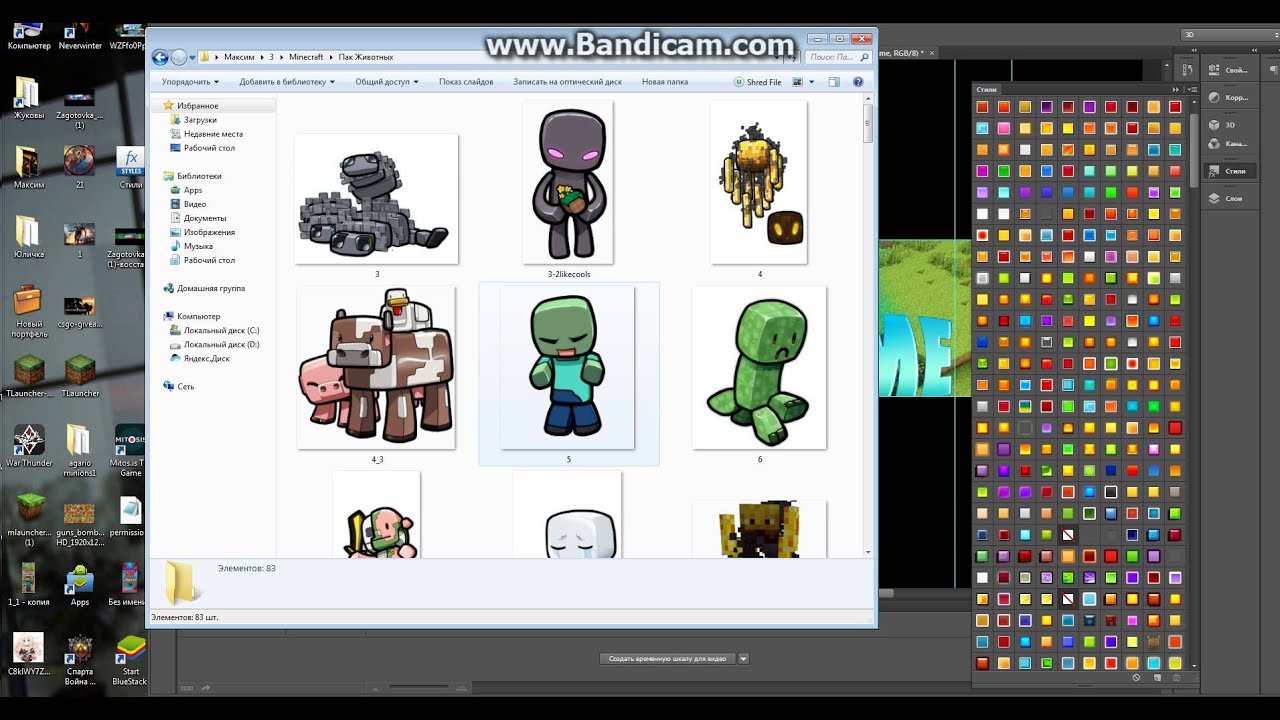Viewport: 1280px width, 720px height.
Task: Select the Новый портфель desktop icon
Action: pyautogui.click(x=29, y=312)
